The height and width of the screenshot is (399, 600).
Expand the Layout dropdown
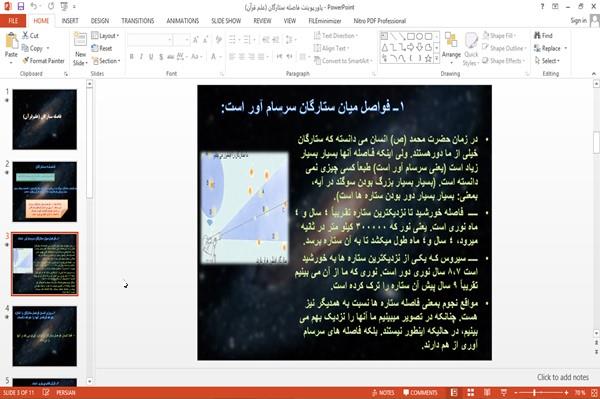click(x=105, y=36)
